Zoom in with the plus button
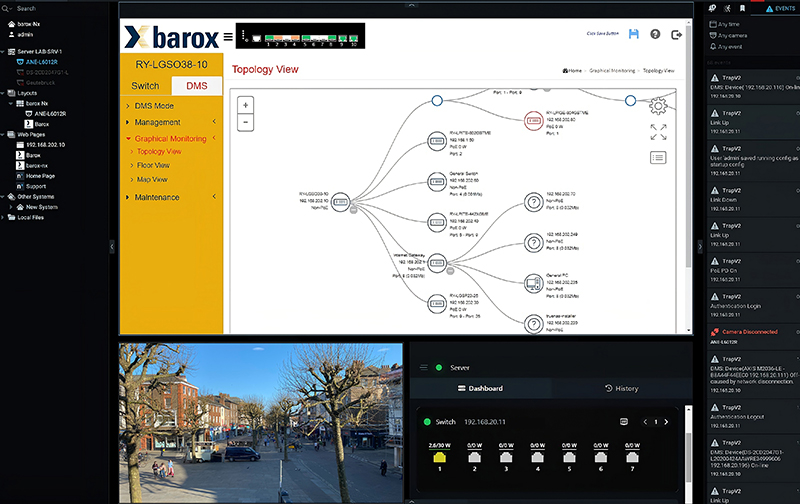 pyautogui.click(x=246, y=105)
